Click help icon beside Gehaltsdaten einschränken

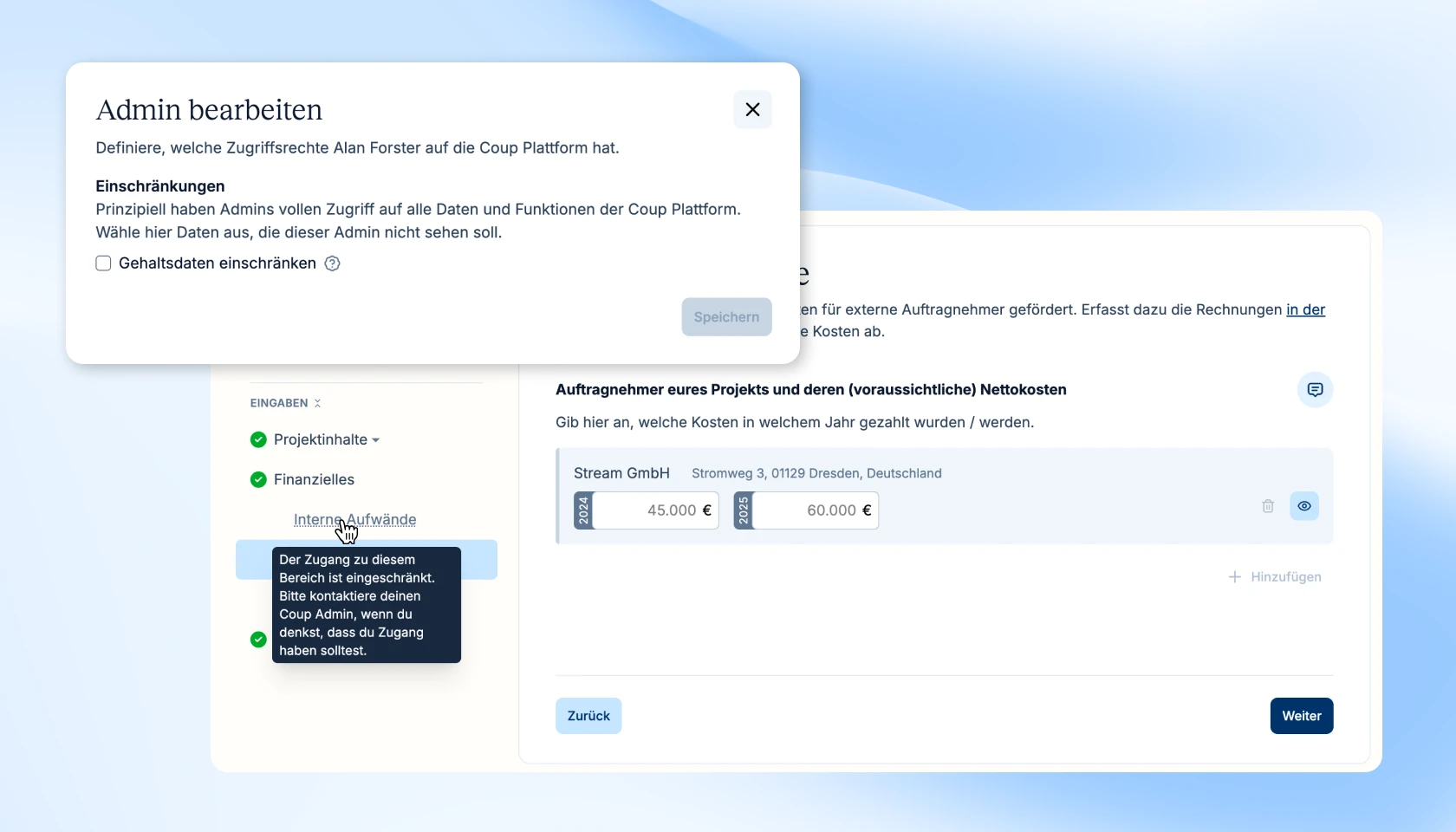point(332,263)
